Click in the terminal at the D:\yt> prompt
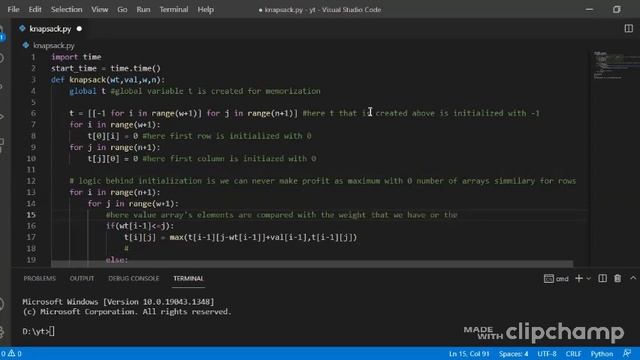640x360 pixels. click(x=39, y=331)
